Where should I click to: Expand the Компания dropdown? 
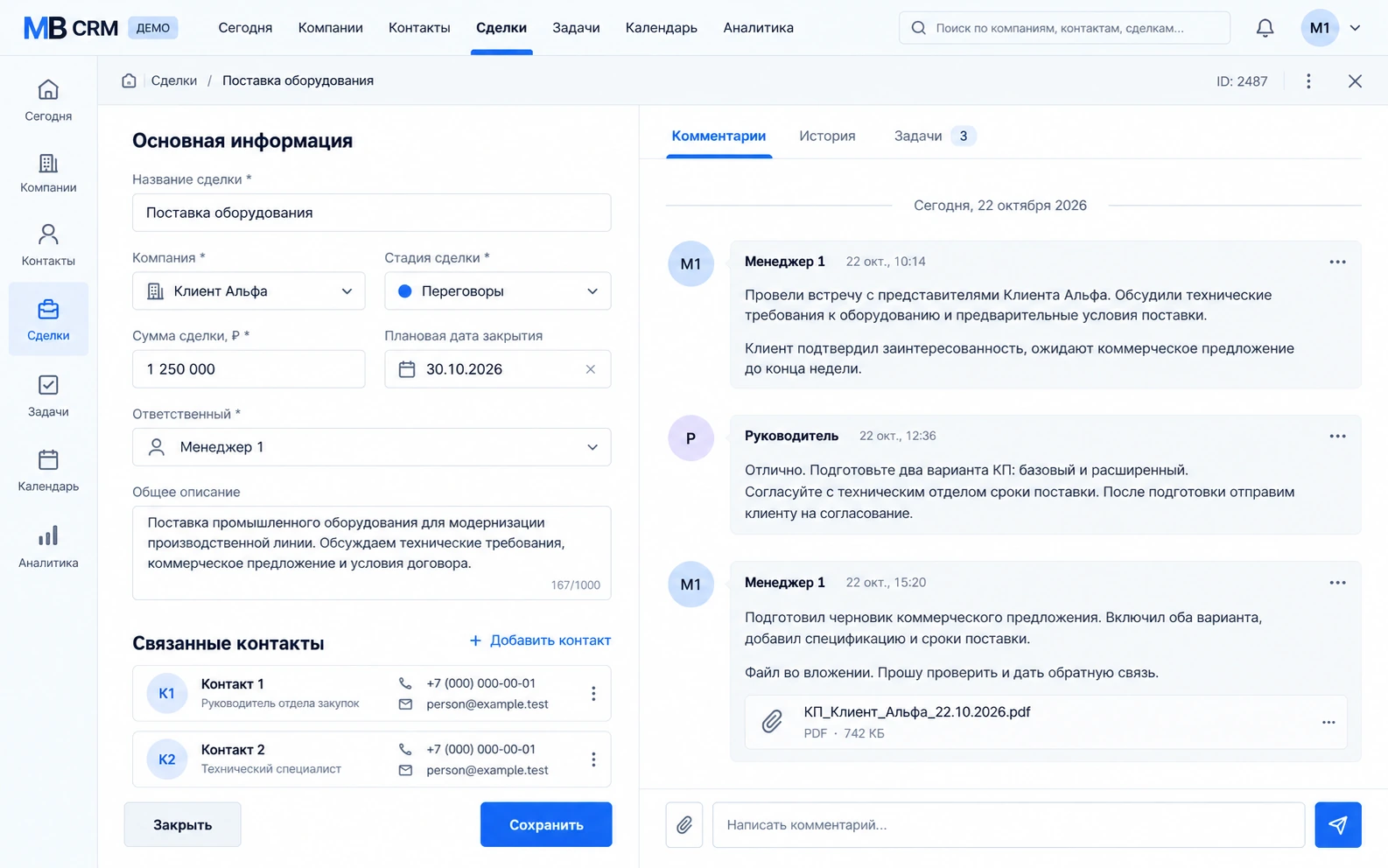[x=249, y=291]
